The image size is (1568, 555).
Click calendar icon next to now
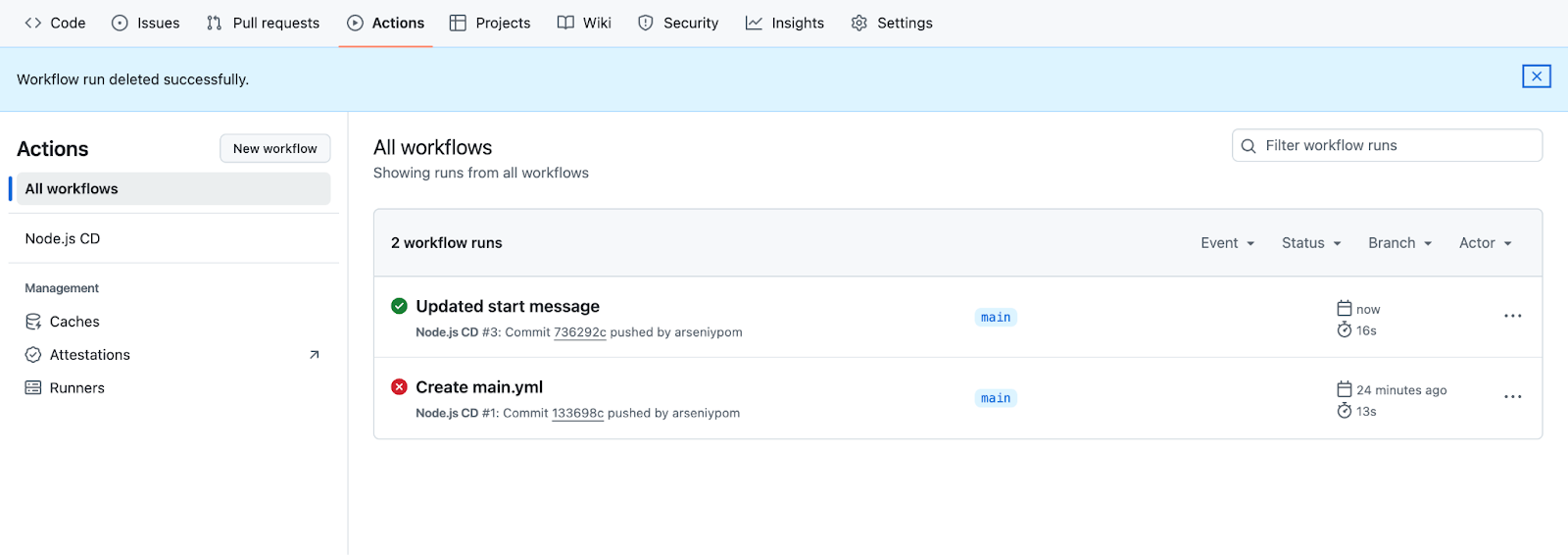(1345, 308)
